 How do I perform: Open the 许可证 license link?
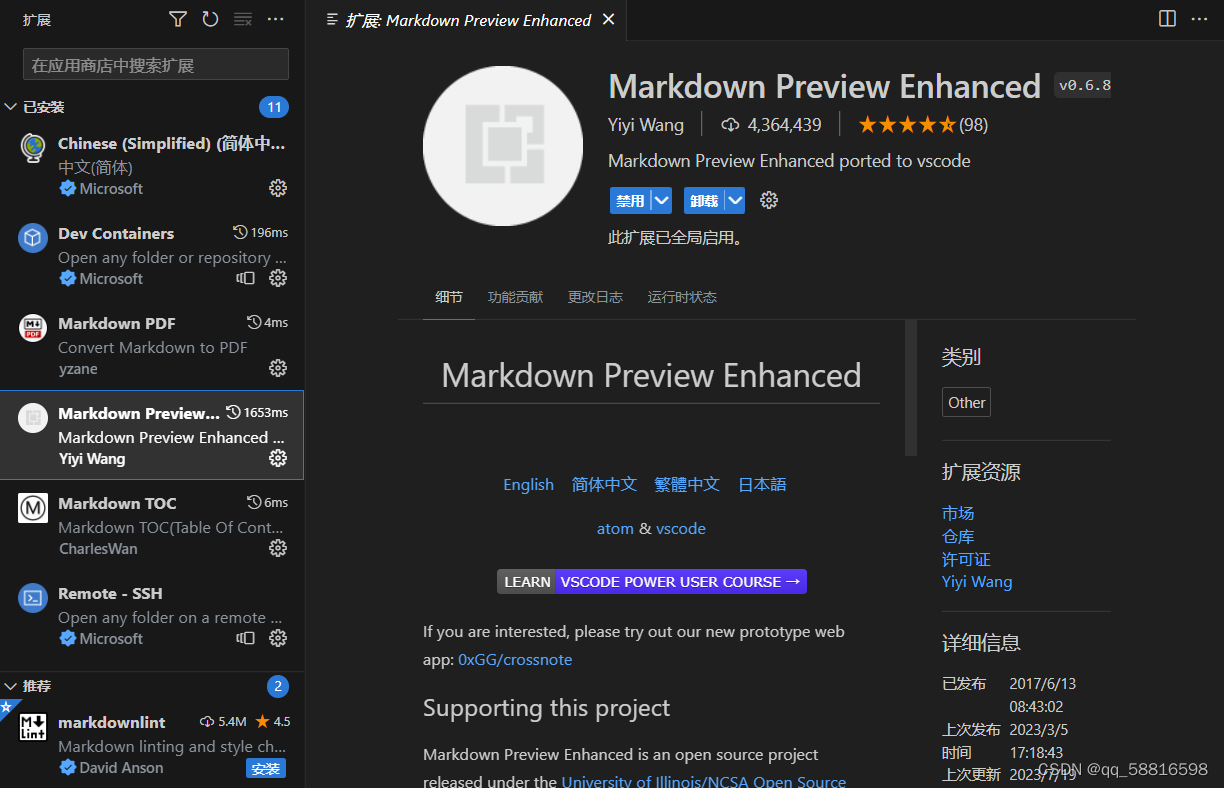(x=966, y=559)
